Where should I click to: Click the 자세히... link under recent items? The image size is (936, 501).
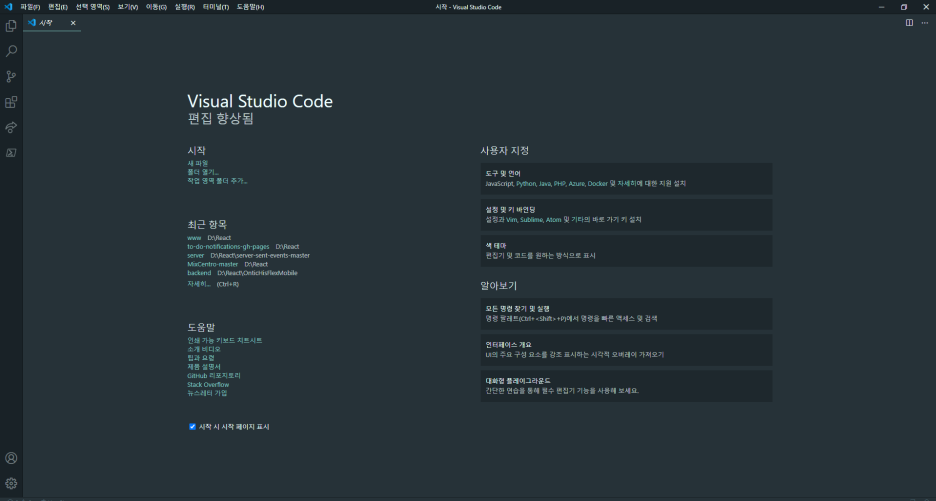point(199,284)
